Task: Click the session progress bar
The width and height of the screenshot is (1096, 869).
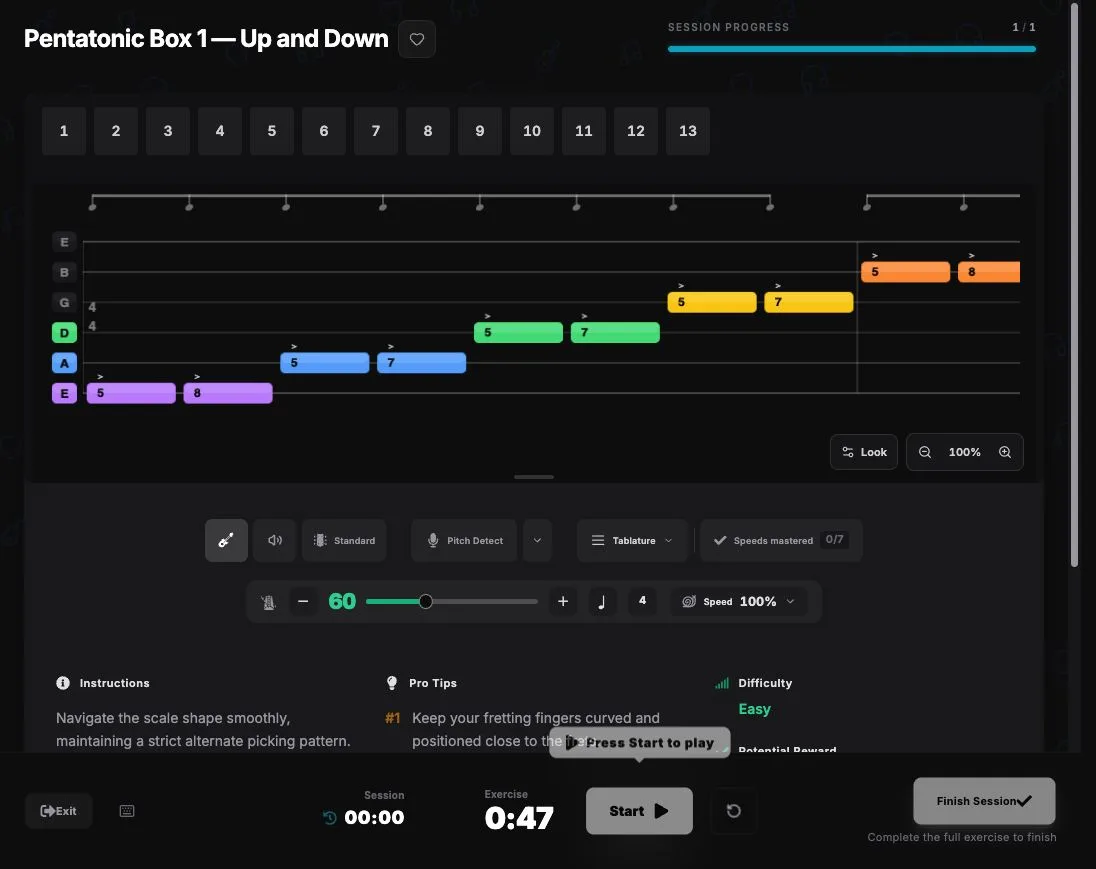Action: [x=851, y=49]
